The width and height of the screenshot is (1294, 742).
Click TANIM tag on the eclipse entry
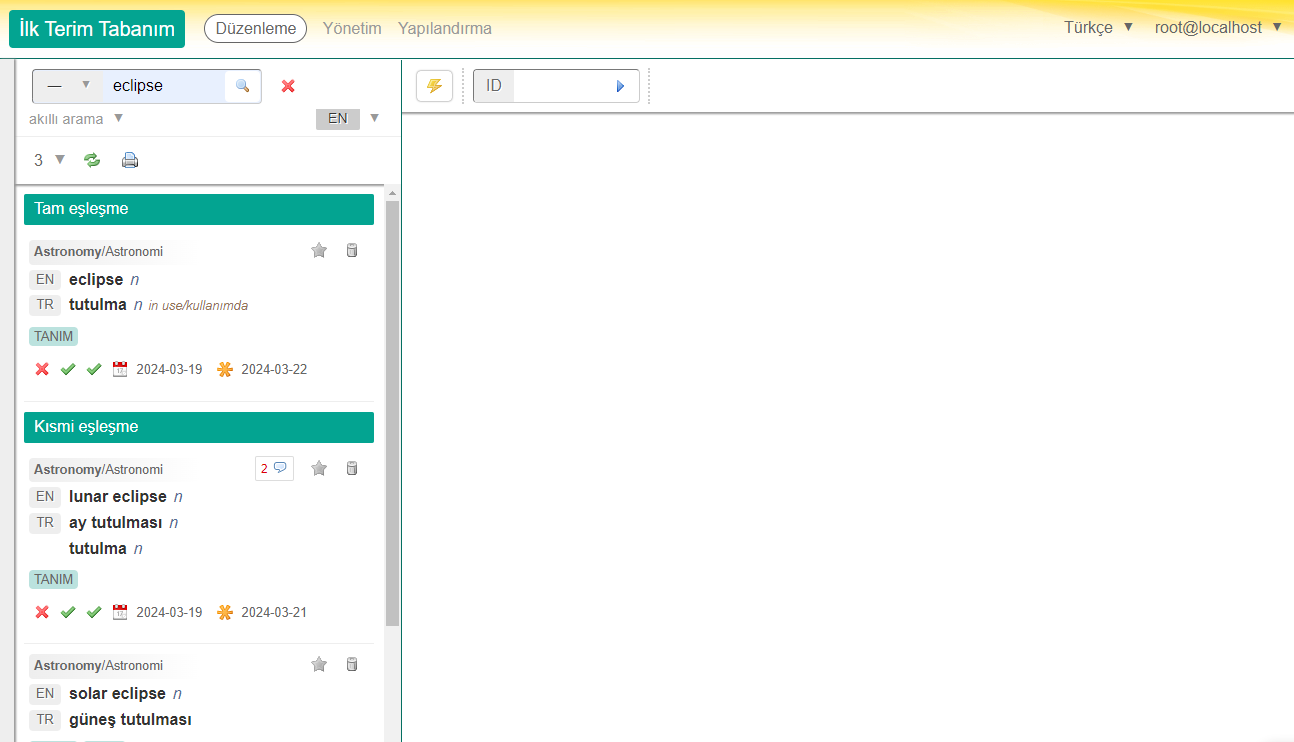click(54, 336)
